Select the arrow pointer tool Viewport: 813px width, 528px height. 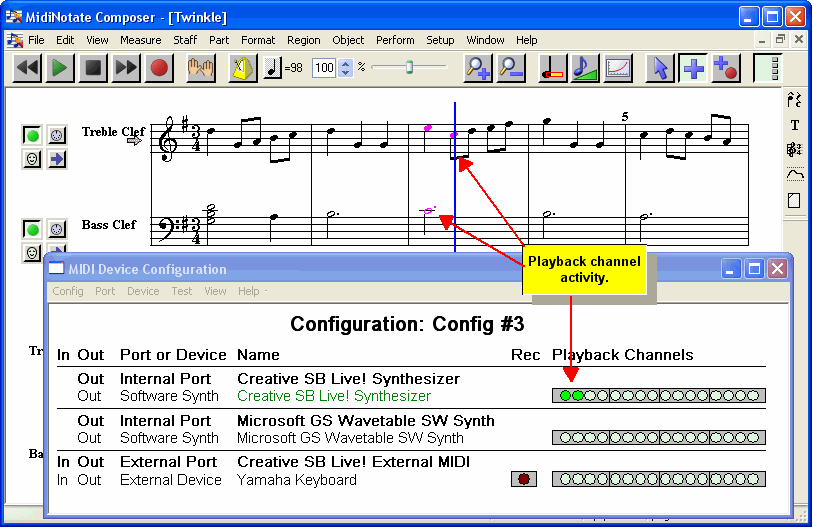[659, 68]
